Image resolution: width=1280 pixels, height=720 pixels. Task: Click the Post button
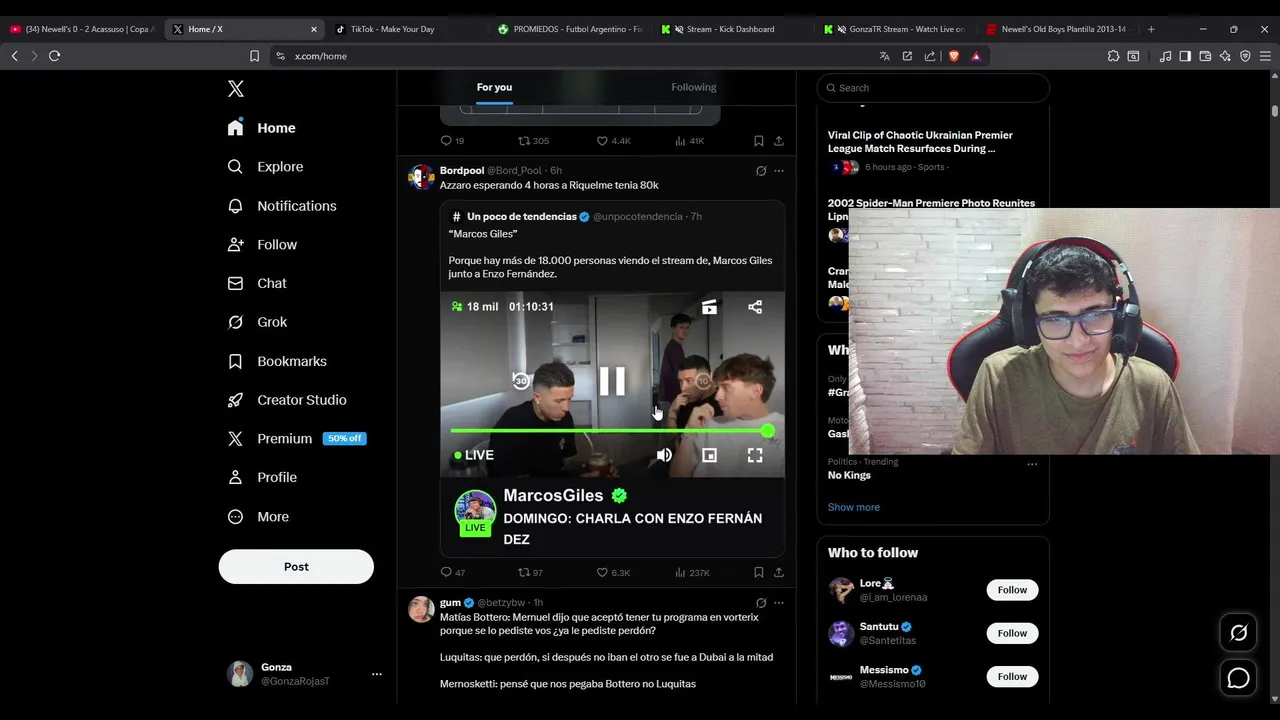coord(296,567)
